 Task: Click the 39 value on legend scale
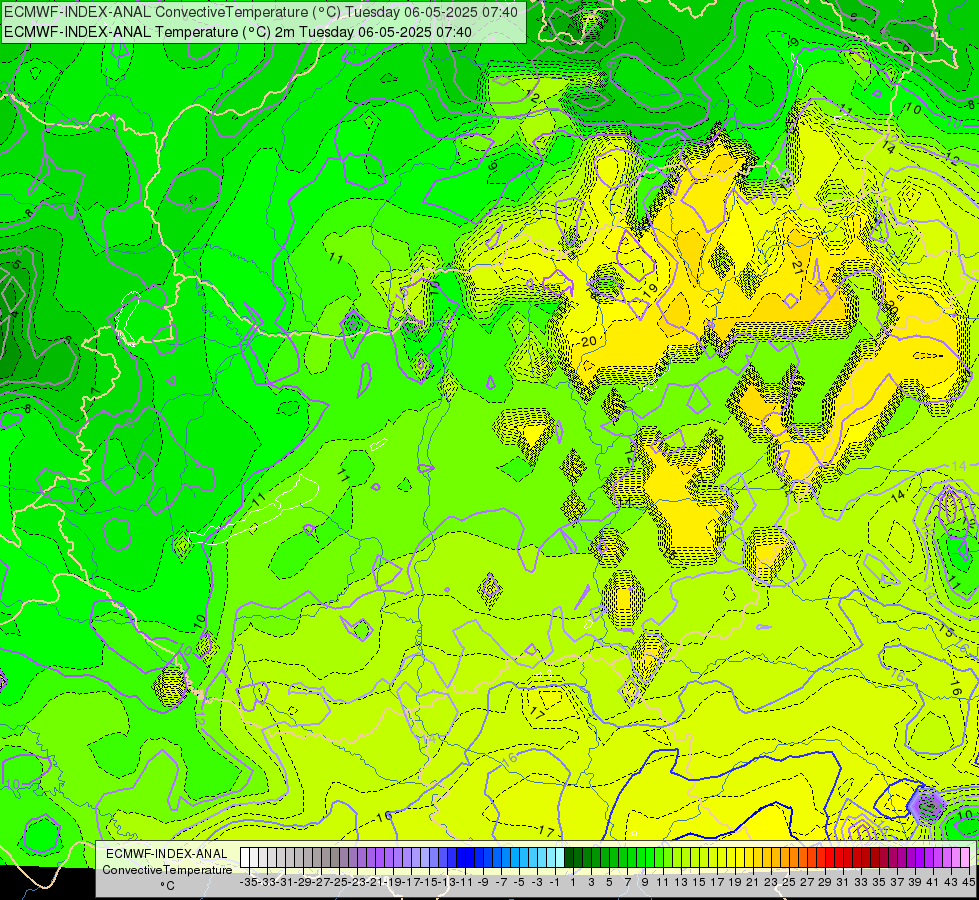[x=915, y=882]
